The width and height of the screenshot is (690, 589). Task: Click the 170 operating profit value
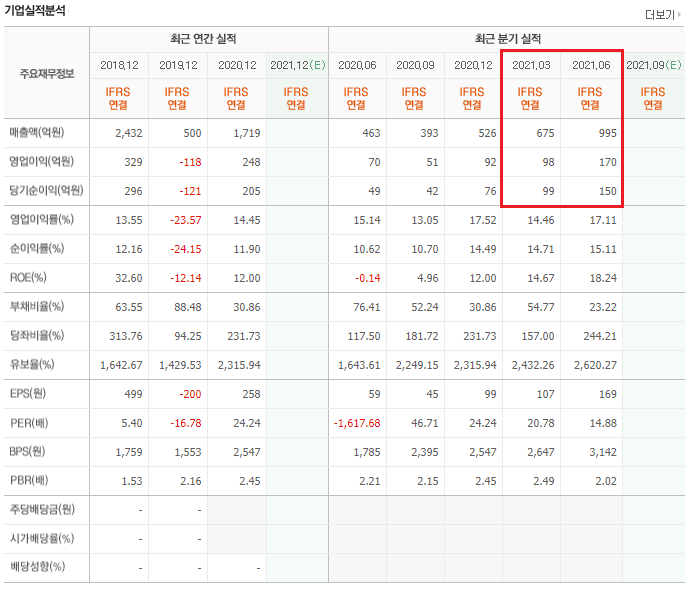[607, 162]
